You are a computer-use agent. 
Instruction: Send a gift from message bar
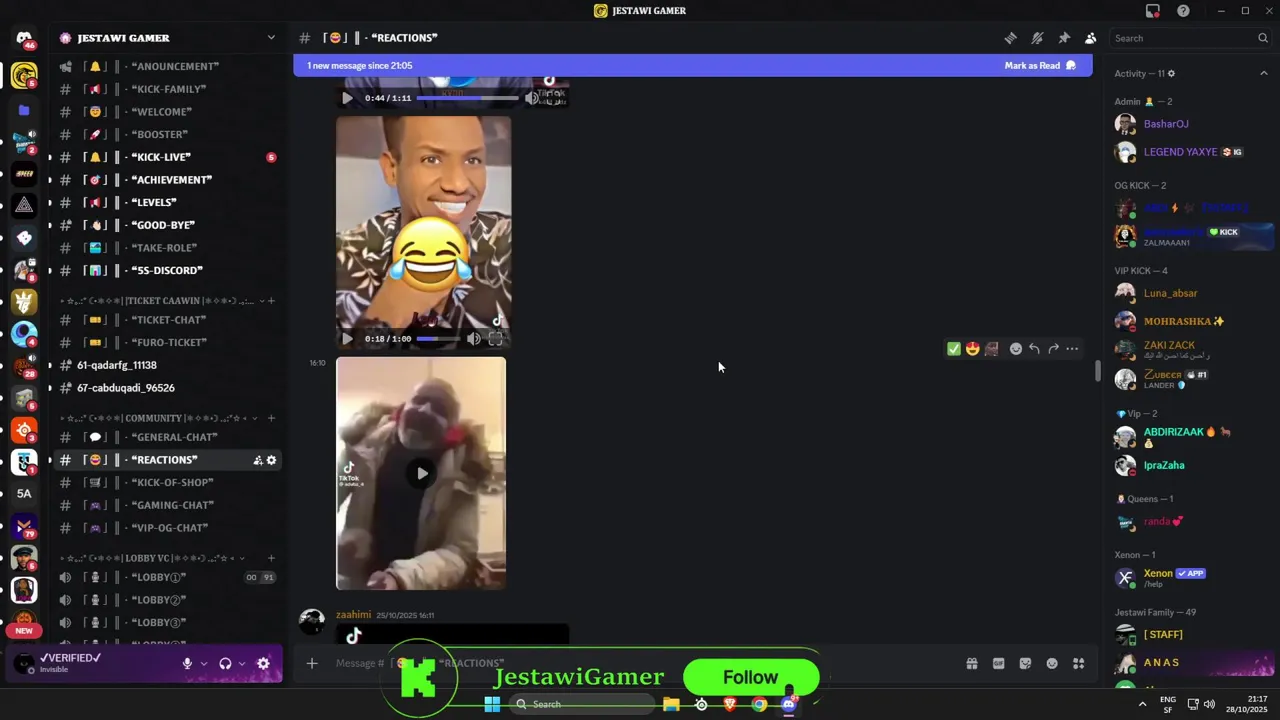click(971, 663)
